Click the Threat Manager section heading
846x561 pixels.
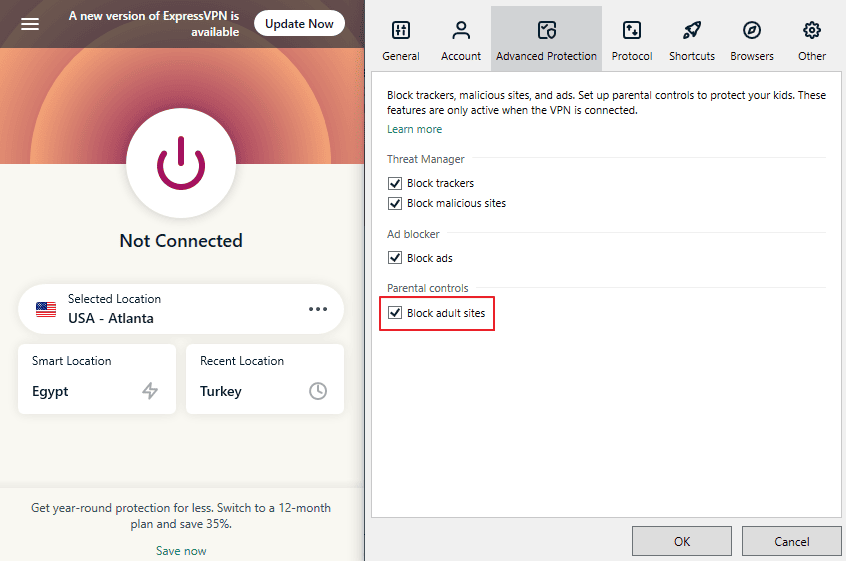pyautogui.click(x=426, y=159)
